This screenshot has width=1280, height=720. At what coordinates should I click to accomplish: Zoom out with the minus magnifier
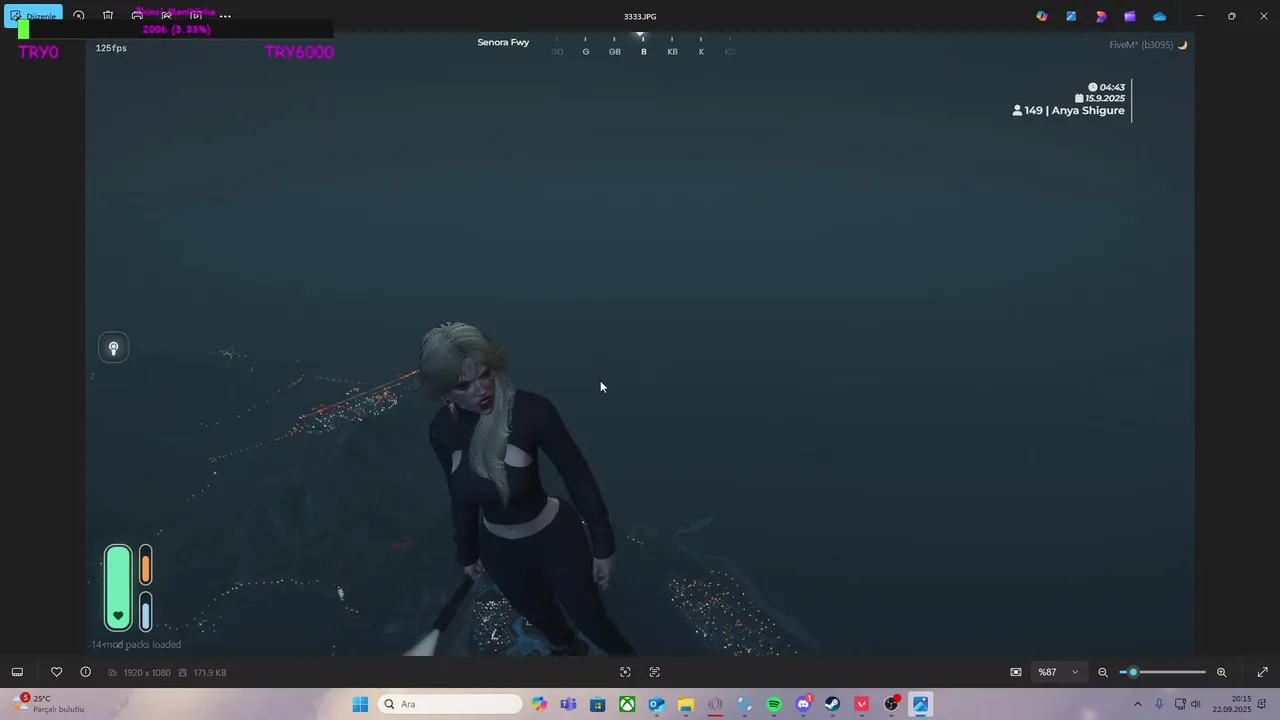tap(1103, 672)
